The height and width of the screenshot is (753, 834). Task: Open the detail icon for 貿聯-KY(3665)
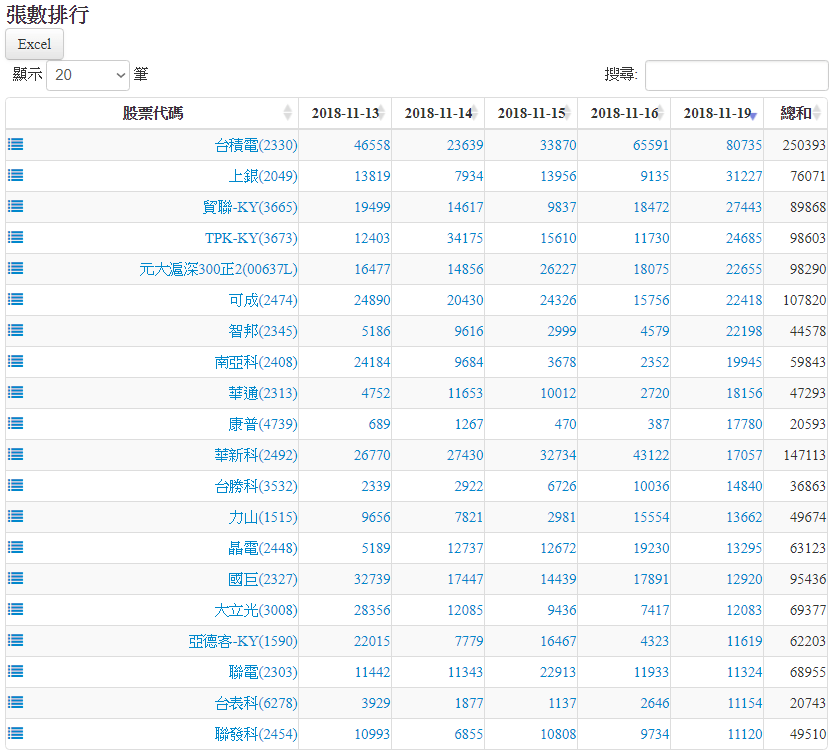point(16,206)
